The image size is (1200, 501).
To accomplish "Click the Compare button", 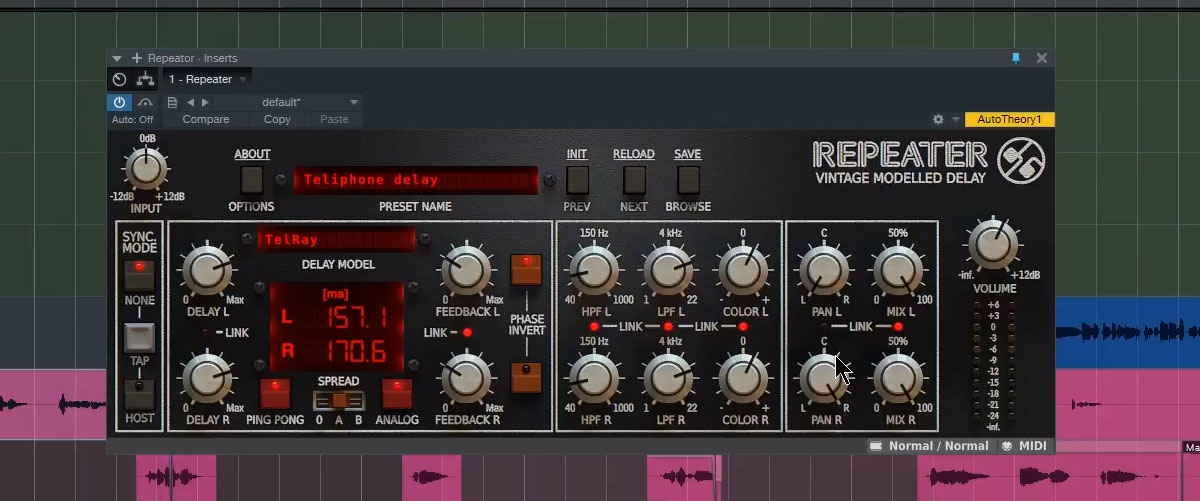I will [206, 119].
